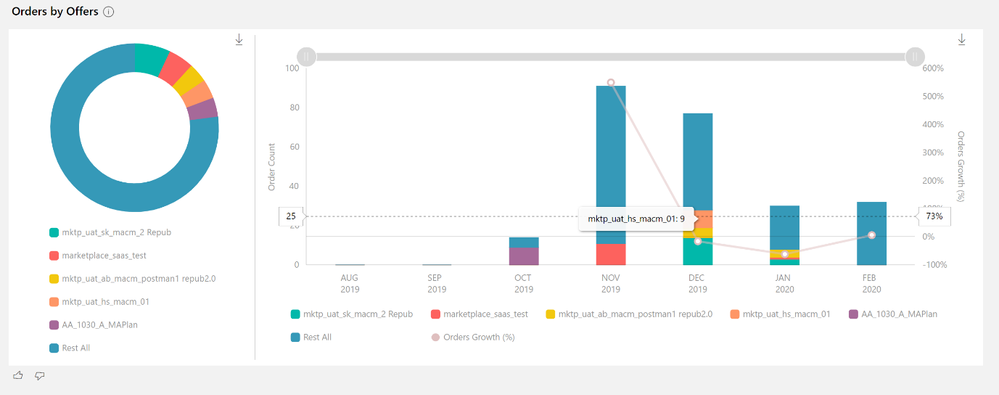Click the red segment of NOV 2019 bar
Image resolution: width=999 pixels, height=395 pixels.
pyautogui.click(x=610, y=254)
